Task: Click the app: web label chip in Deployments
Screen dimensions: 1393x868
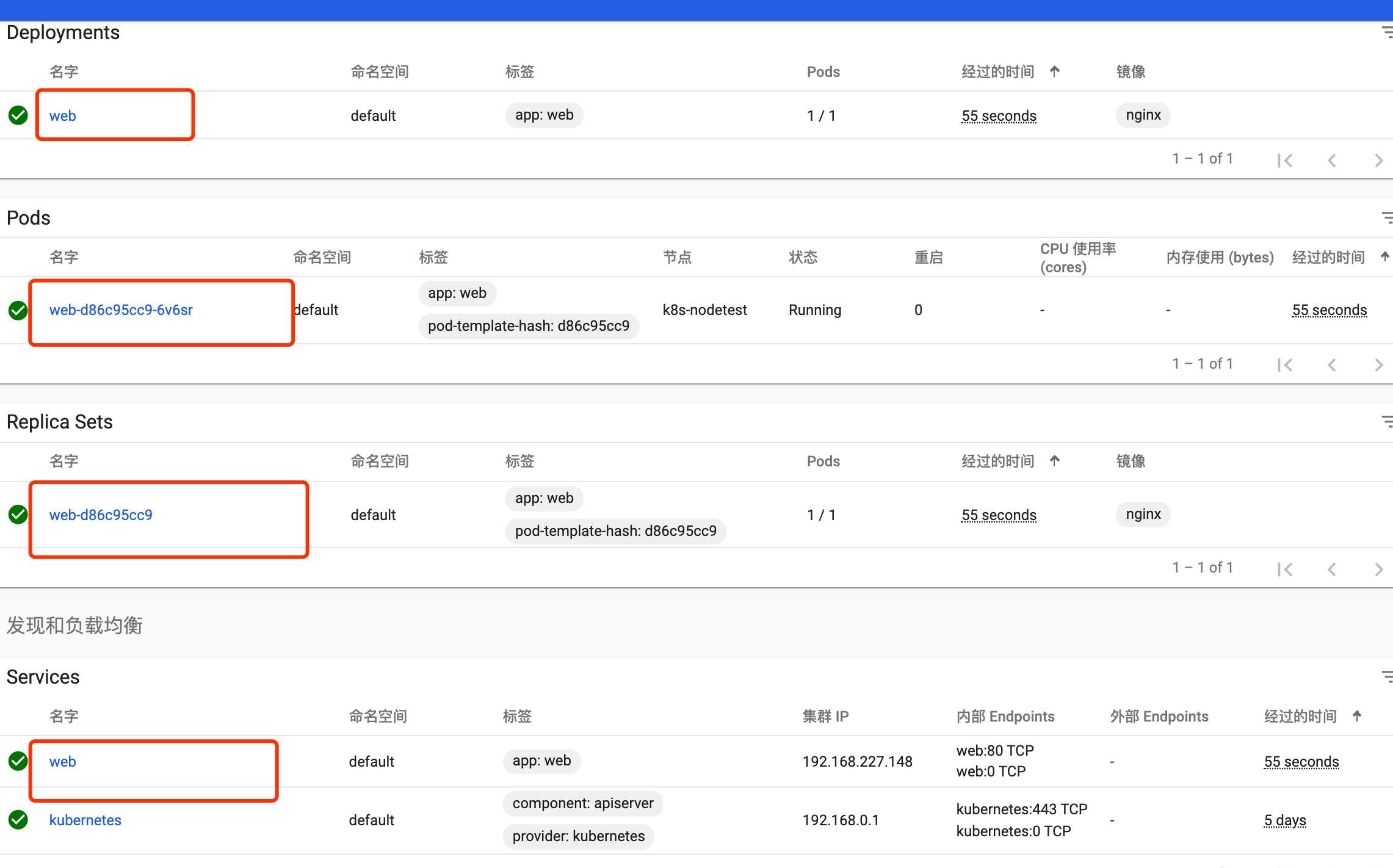Action: [x=544, y=115]
